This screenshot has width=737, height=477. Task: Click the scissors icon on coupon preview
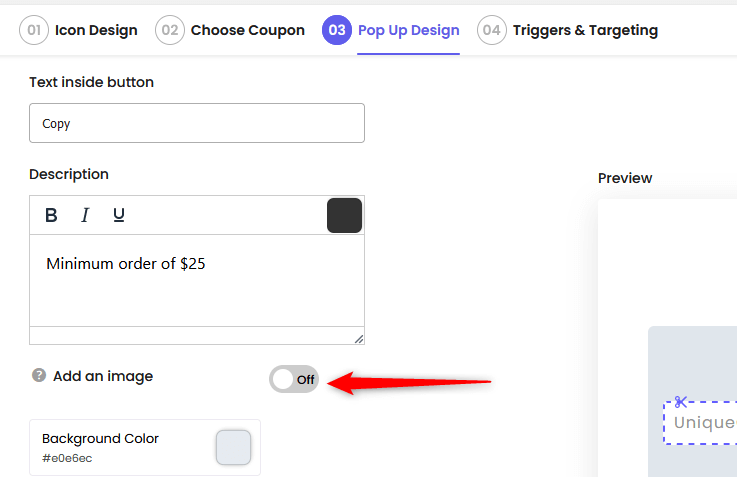click(681, 402)
